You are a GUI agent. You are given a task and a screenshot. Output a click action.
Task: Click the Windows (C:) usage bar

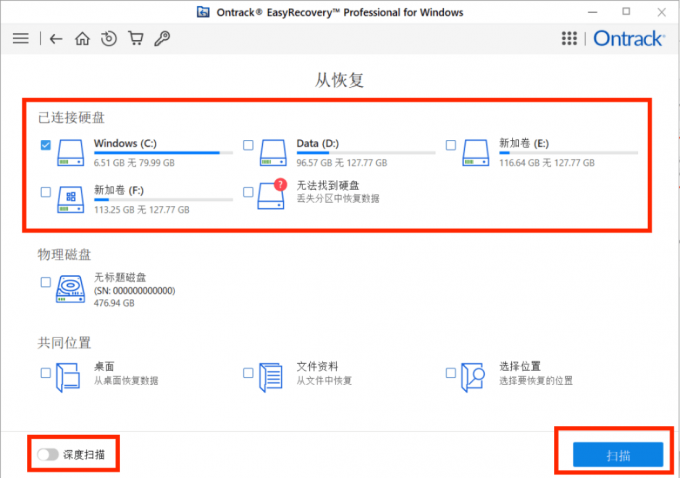(163, 153)
